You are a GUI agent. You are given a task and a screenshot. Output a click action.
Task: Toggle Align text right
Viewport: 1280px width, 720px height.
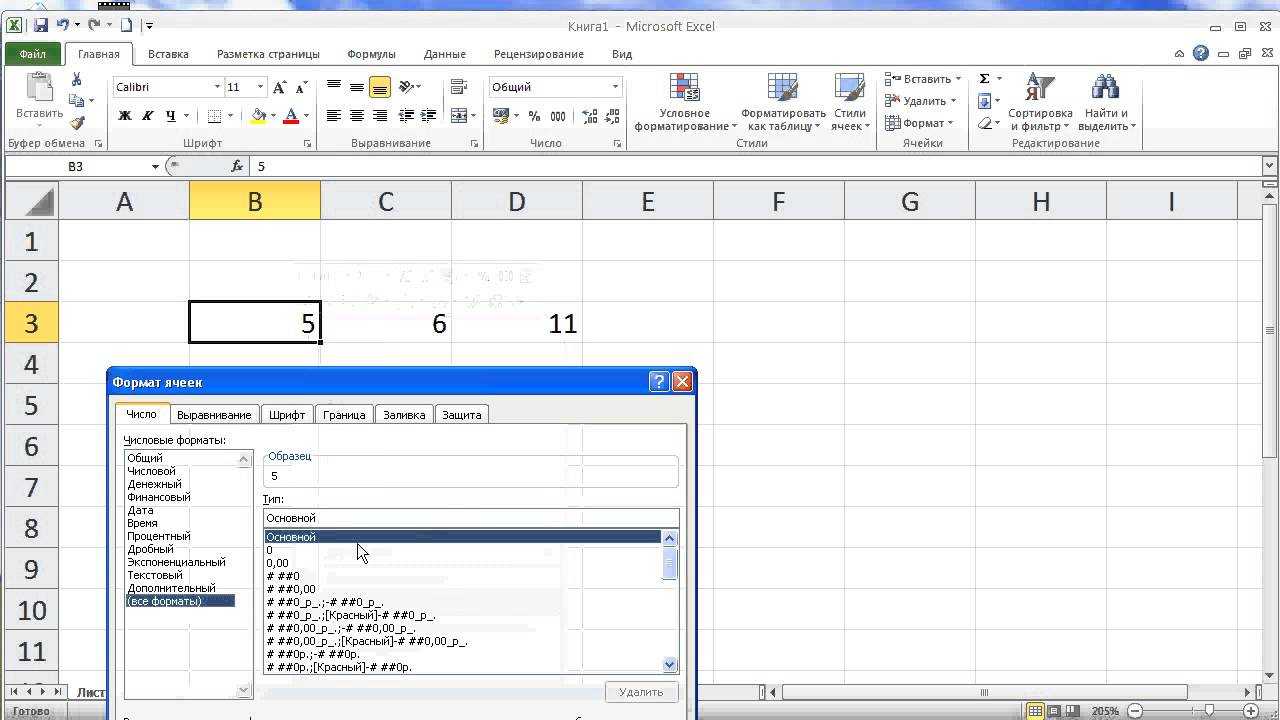[380, 116]
